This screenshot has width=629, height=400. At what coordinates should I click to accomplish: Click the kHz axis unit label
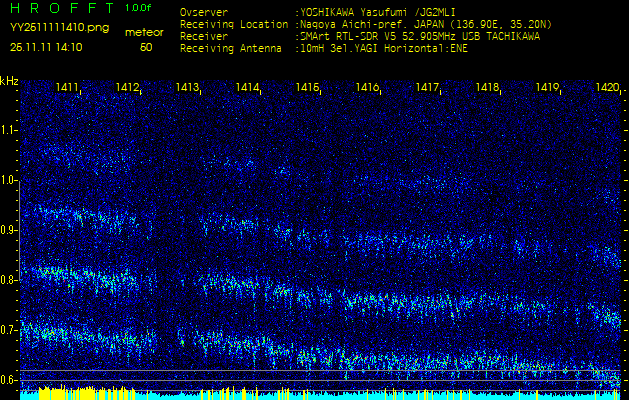point(9,80)
